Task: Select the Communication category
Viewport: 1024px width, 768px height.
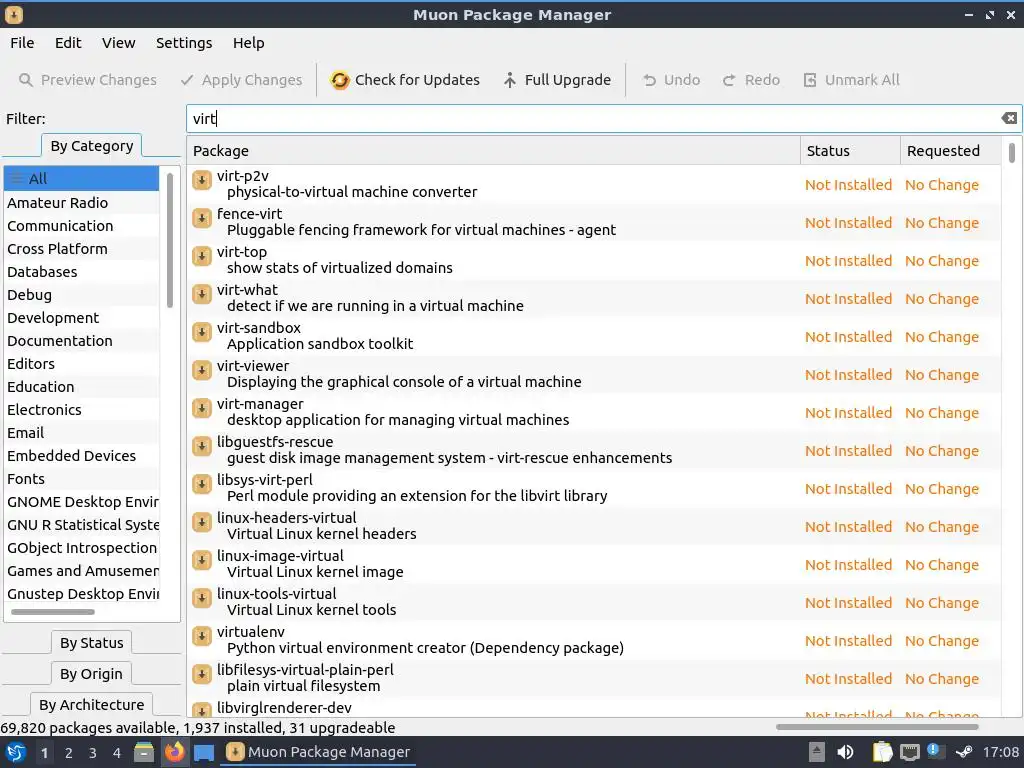Action: pyautogui.click(x=81, y=226)
